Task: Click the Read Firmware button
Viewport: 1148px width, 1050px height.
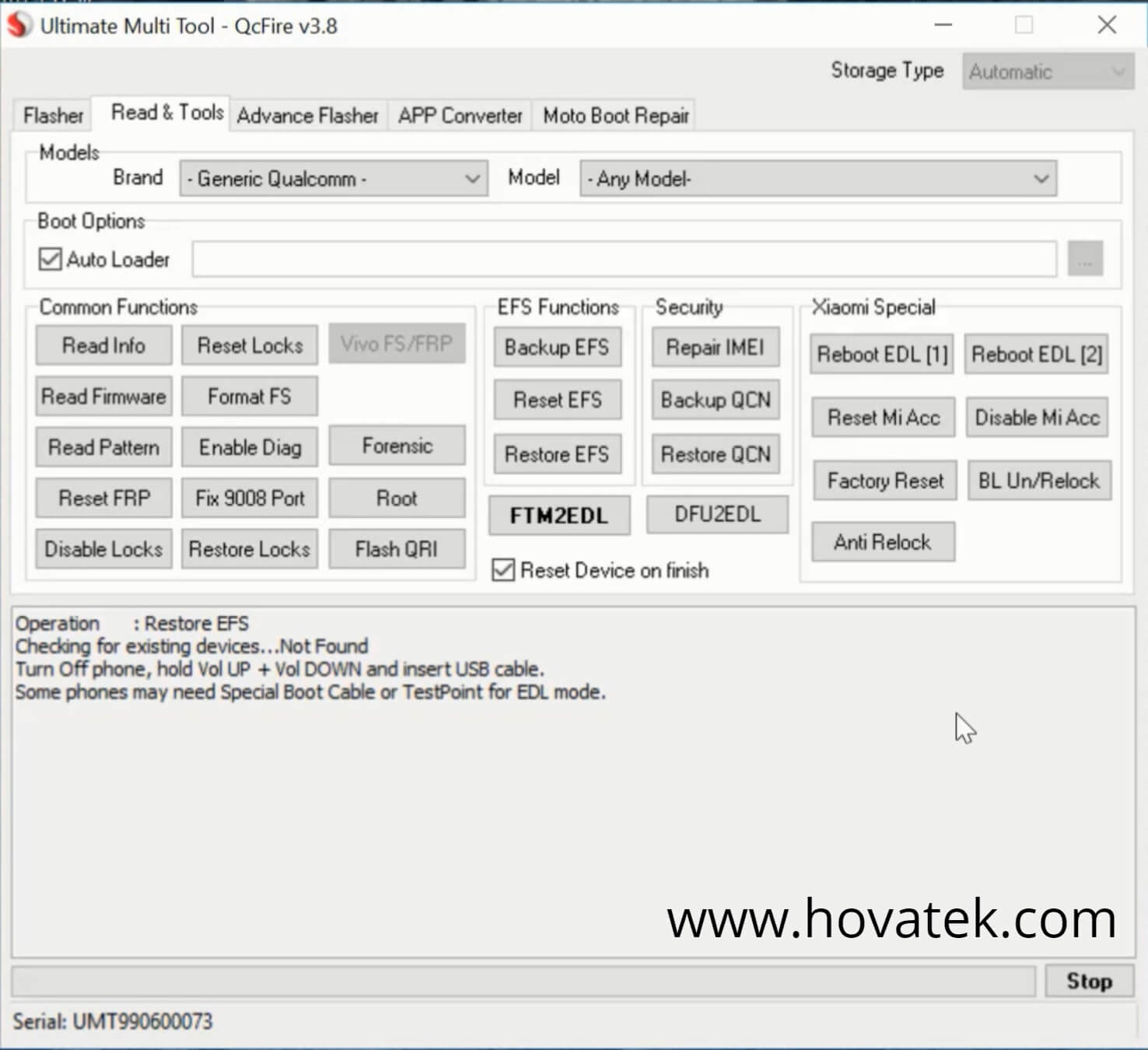Action: 103,397
